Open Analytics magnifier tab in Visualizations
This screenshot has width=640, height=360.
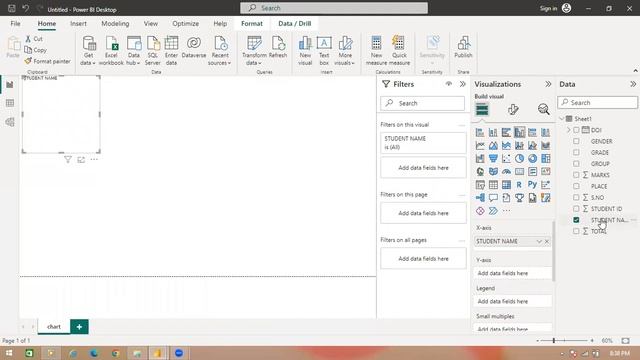543,109
